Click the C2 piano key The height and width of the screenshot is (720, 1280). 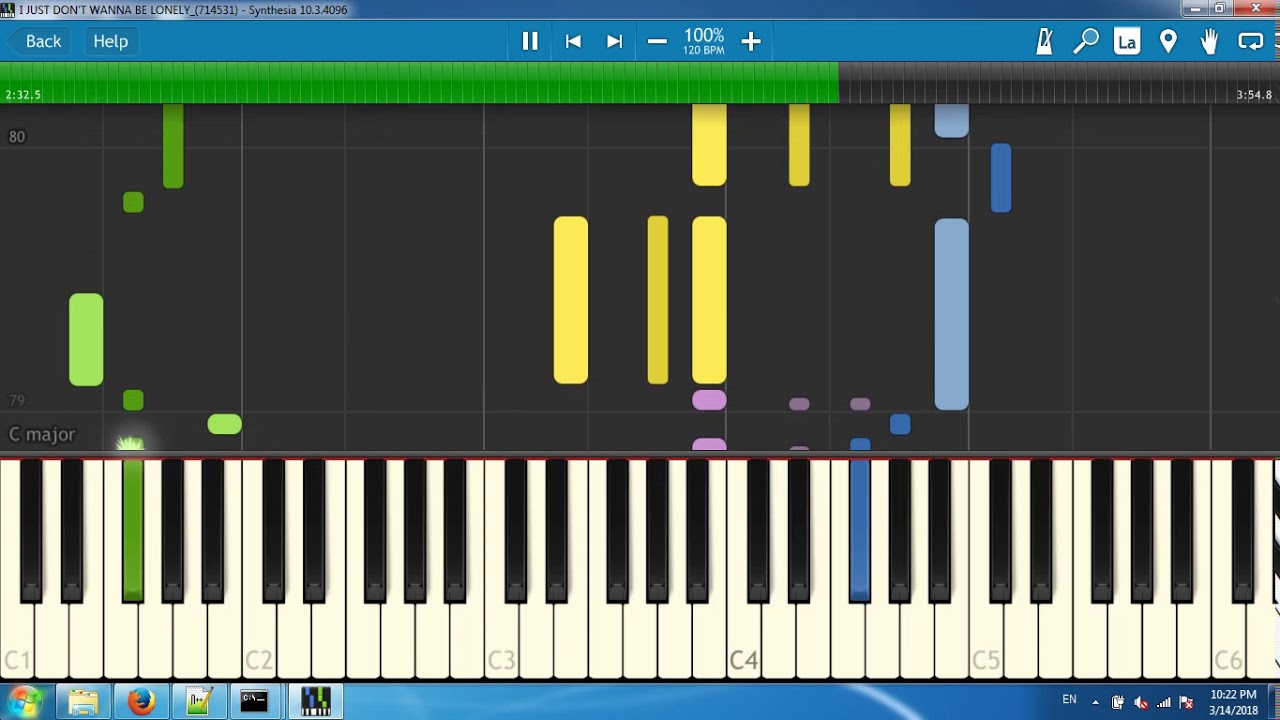click(x=259, y=640)
